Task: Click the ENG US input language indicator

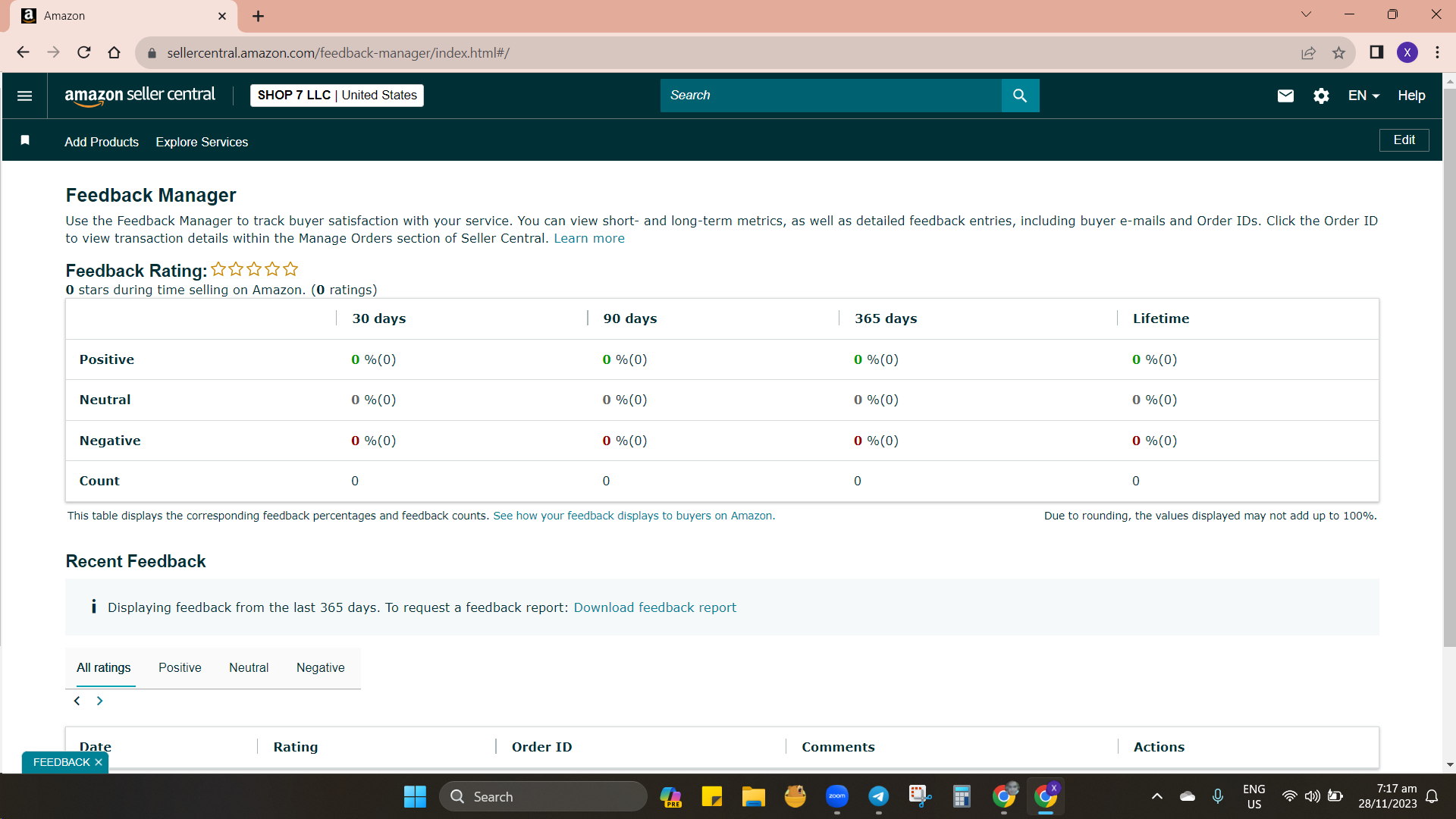Action: [x=1254, y=796]
